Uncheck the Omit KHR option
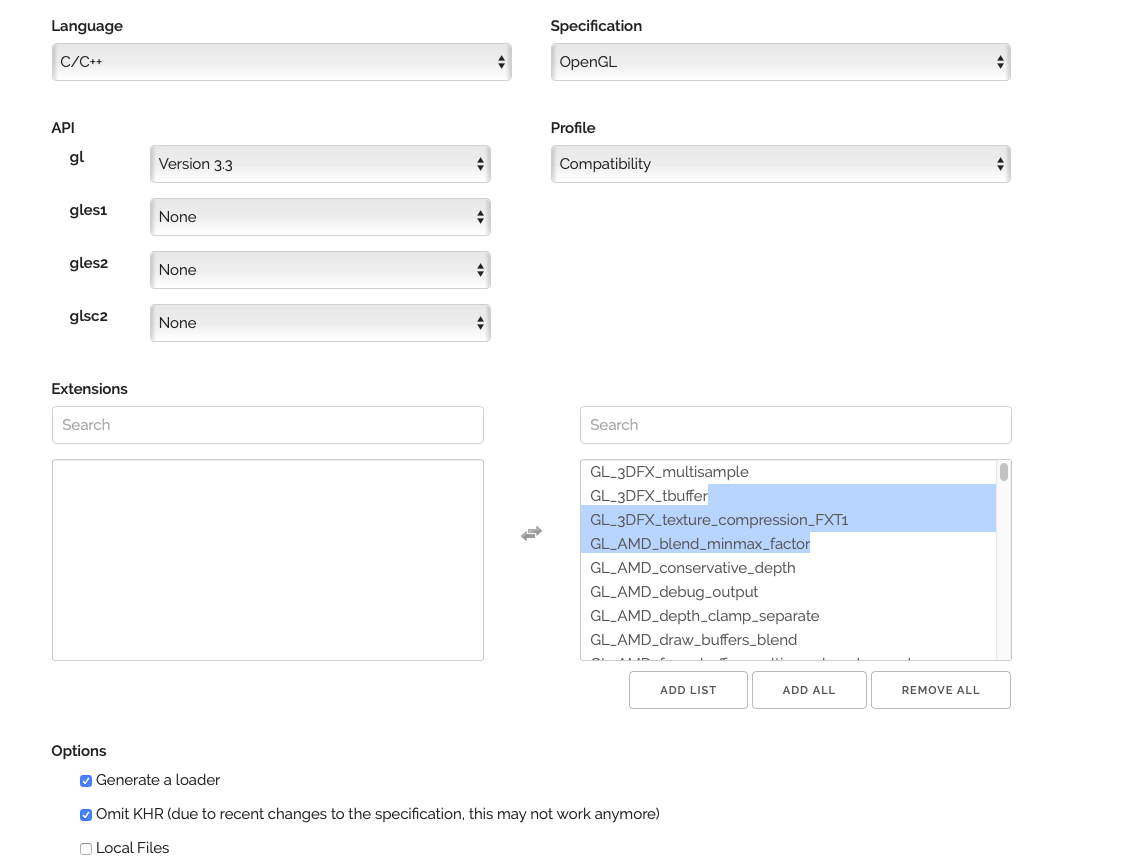The height and width of the screenshot is (856, 1131). point(86,815)
